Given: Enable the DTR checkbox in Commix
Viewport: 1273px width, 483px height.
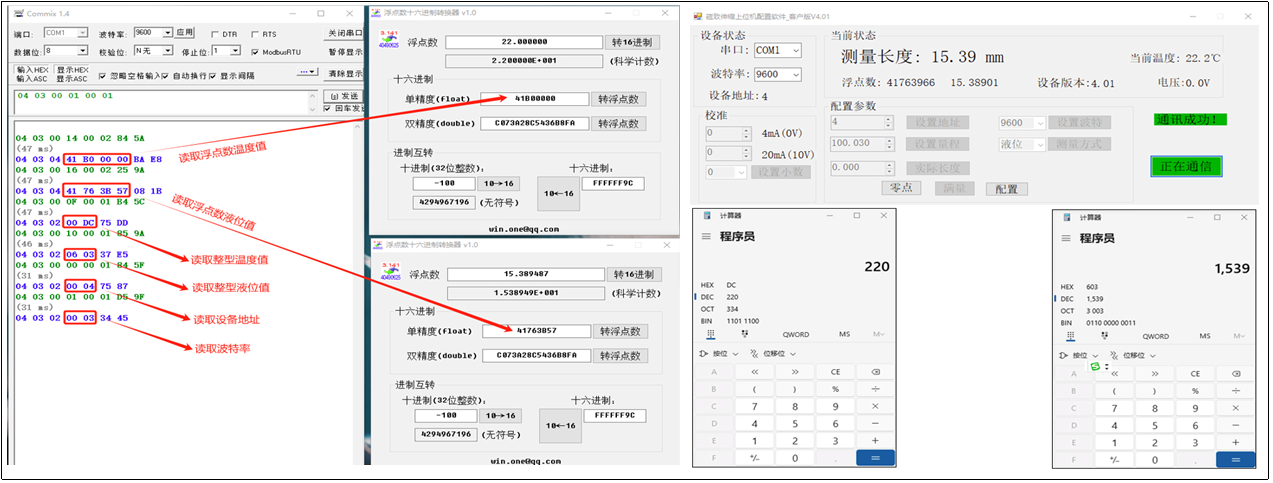Looking at the screenshot, I should (x=215, y=33).
